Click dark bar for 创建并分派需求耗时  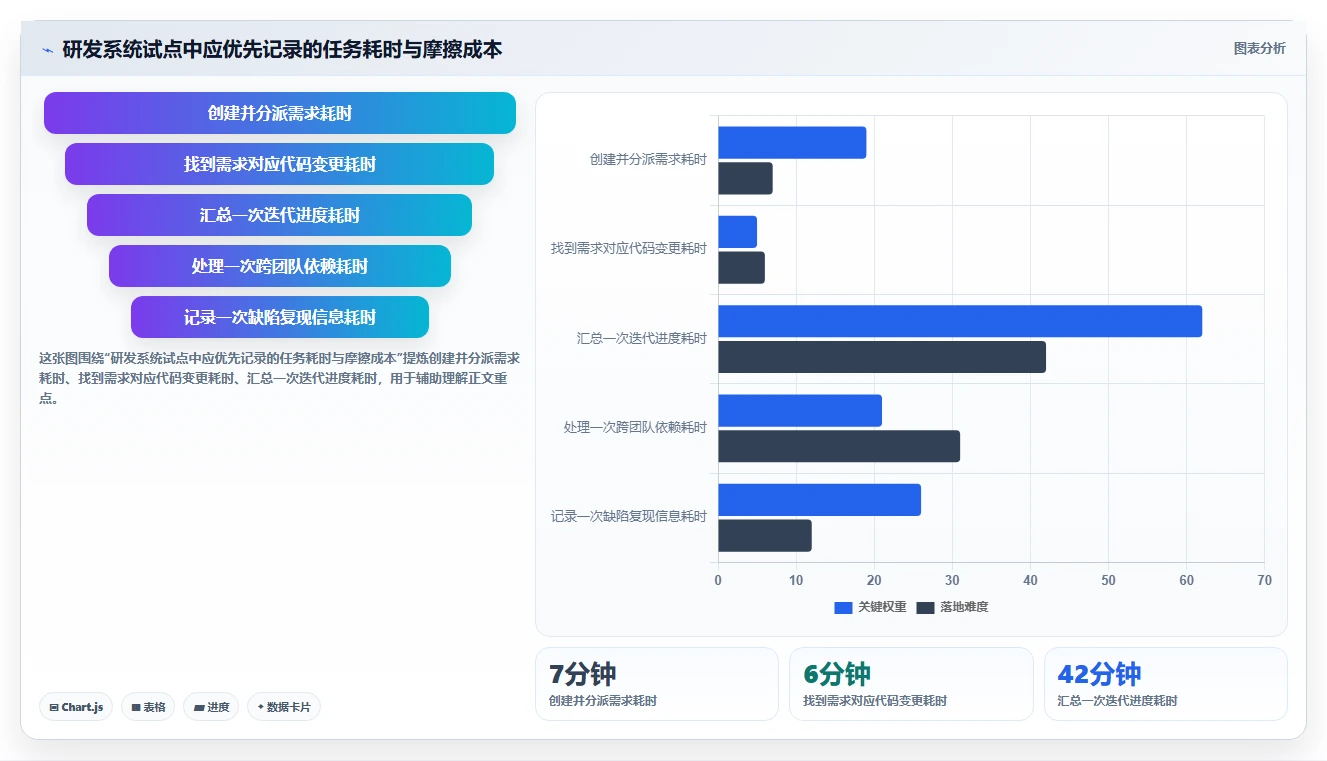click(x=745, y=178)
